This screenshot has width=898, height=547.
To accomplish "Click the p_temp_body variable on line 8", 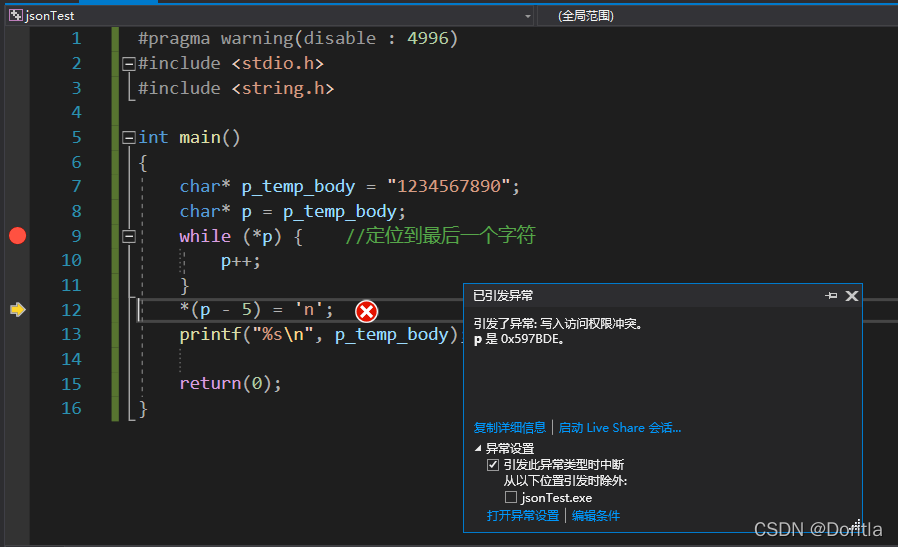I will [x=339, y=211].
